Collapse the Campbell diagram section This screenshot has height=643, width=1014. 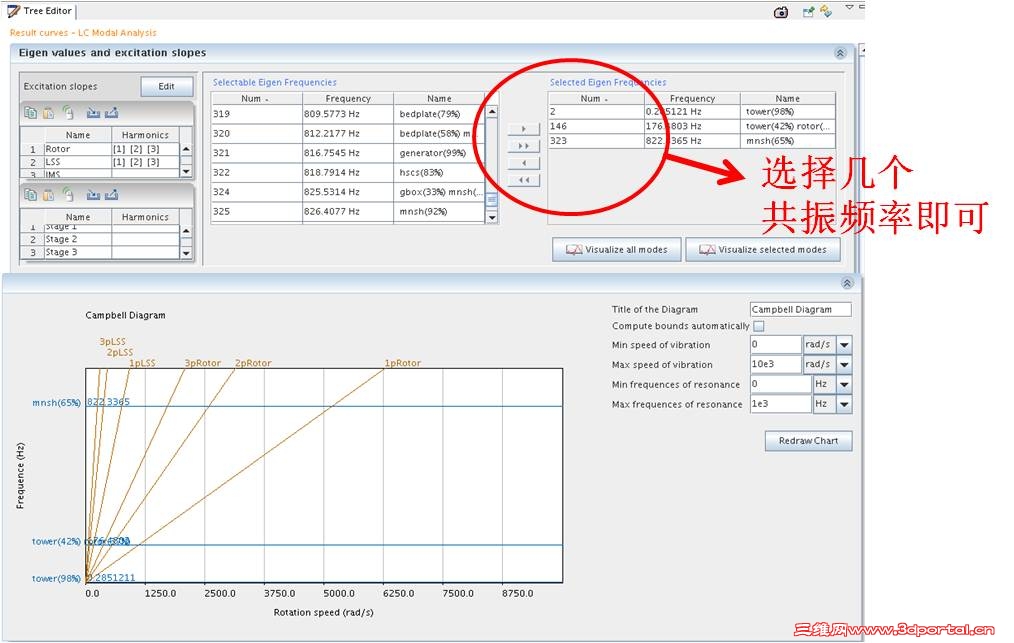847,283
